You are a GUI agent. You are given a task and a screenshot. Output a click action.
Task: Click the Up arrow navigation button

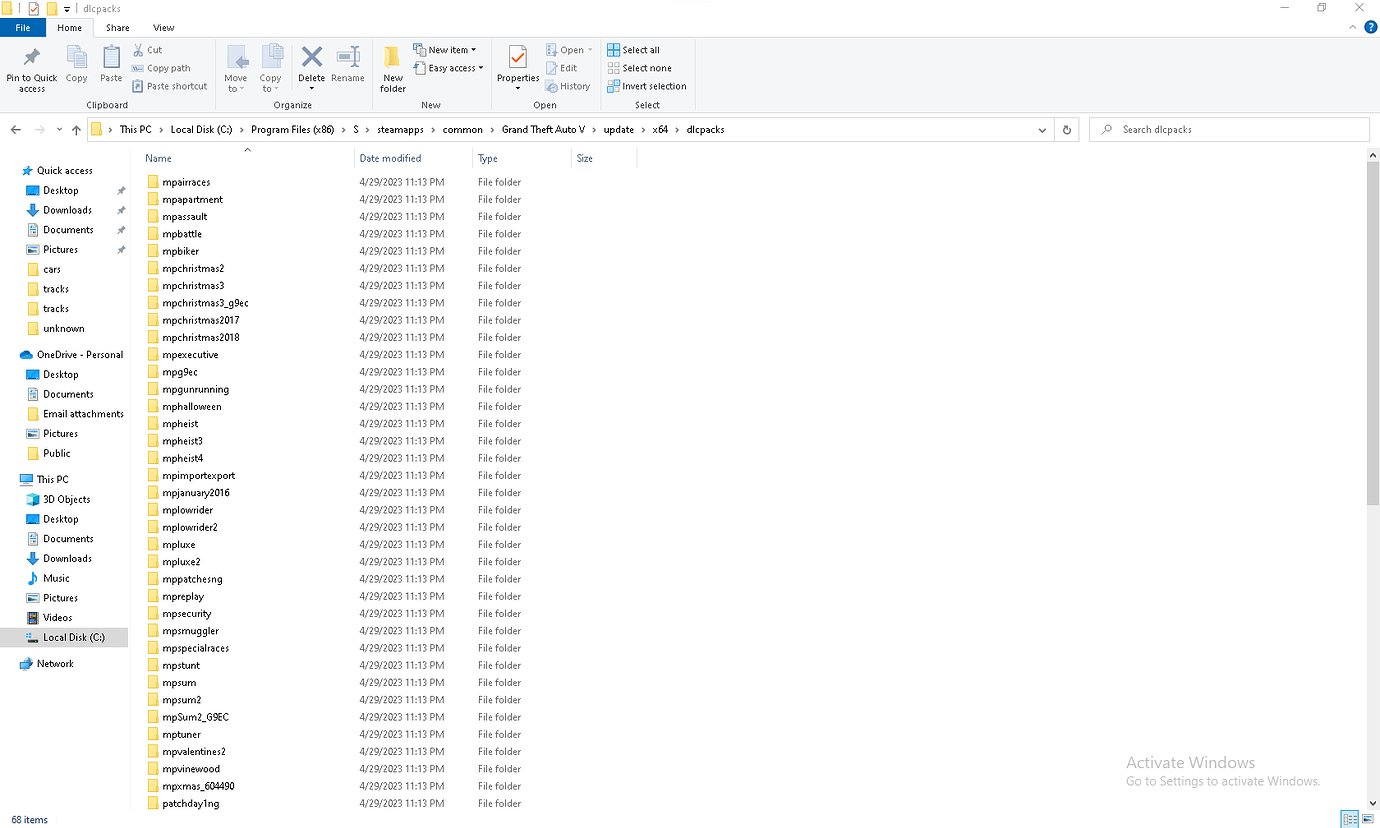click(x=76, y=130)
